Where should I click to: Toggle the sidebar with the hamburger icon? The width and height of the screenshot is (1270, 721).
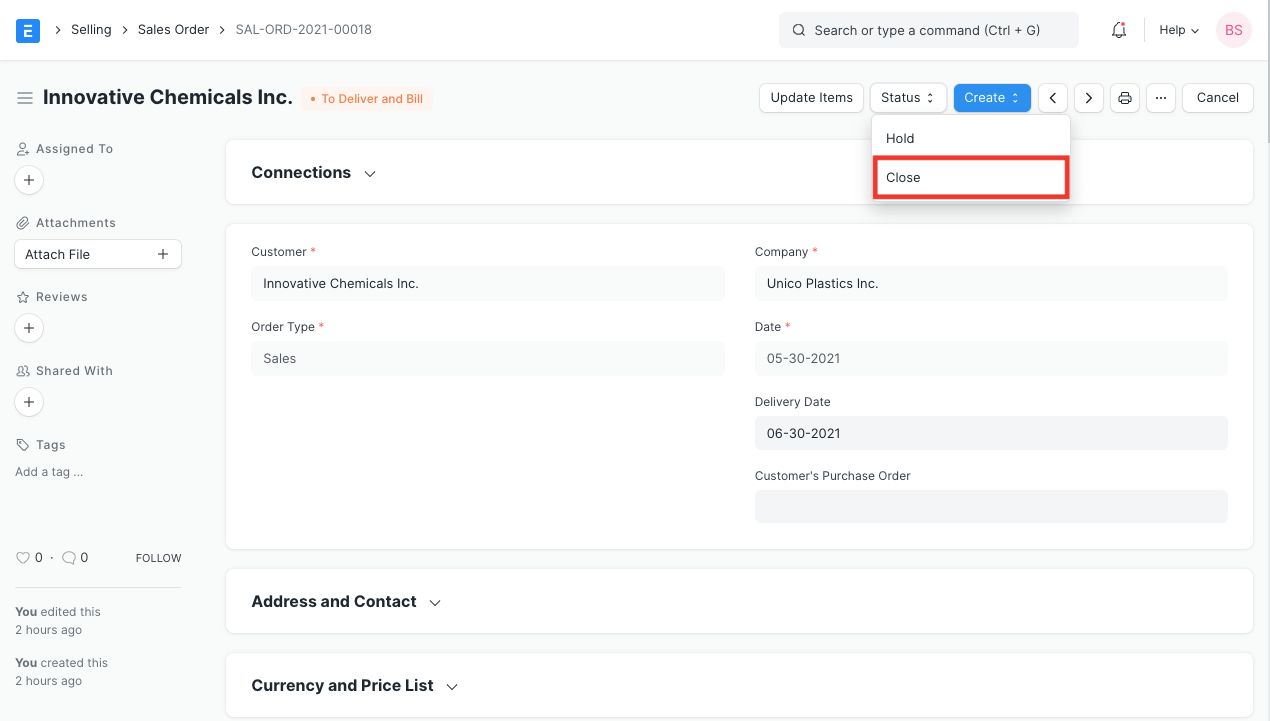(x=25, y=97)
